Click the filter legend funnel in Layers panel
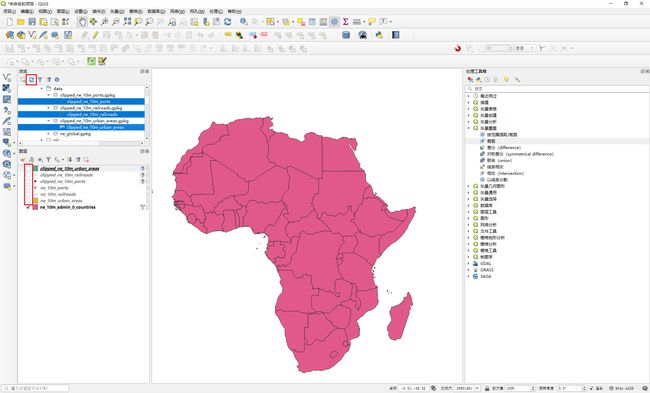The image size is (650, 393). [x=48, y=160]
